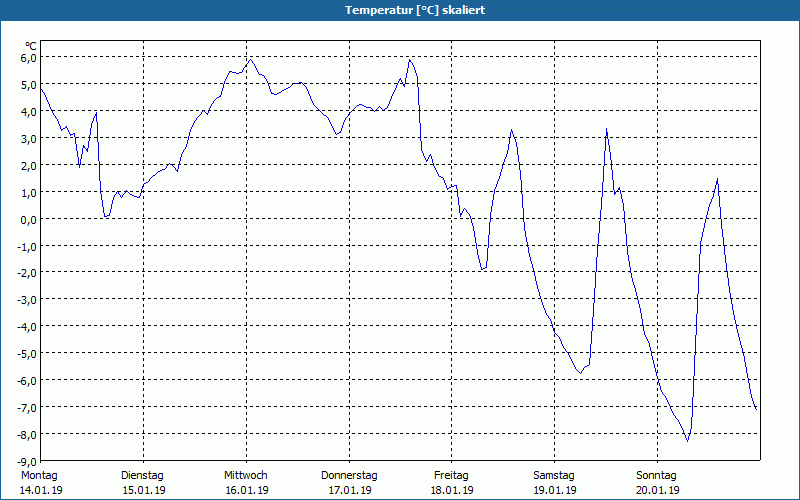The width and height of the screenshot is (800, 500).
Task: Click the 3,0 y-axis label
Action: pos(29,139)
